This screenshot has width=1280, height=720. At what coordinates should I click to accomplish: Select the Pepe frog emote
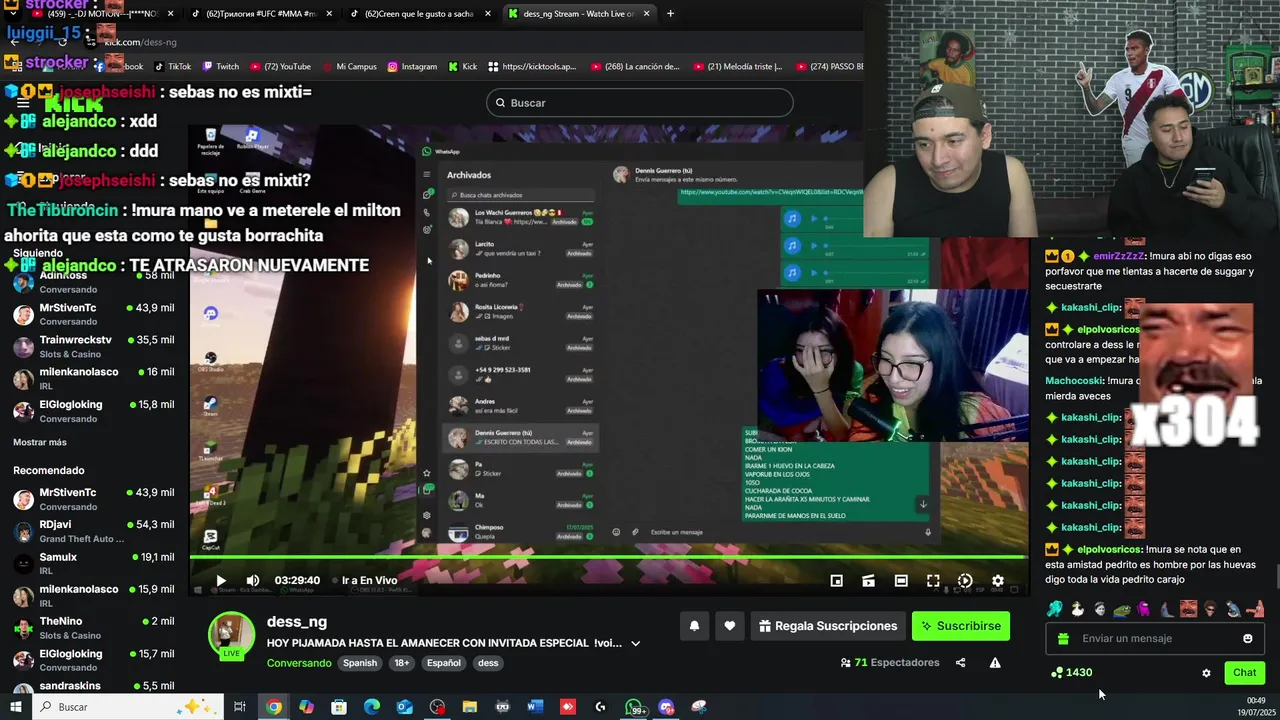point(1122,609)
